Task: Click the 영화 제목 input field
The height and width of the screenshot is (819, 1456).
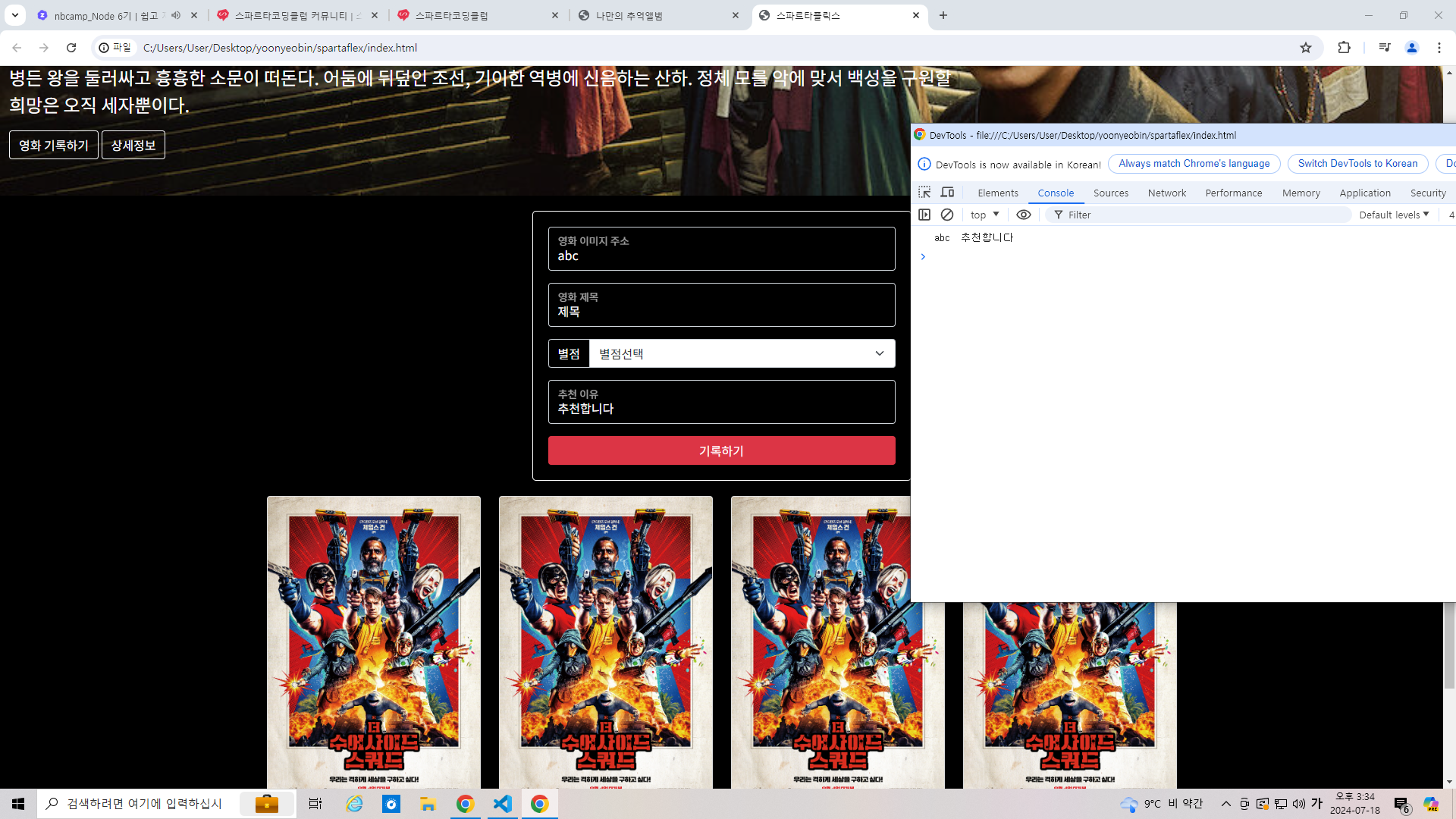Action: 721,305
